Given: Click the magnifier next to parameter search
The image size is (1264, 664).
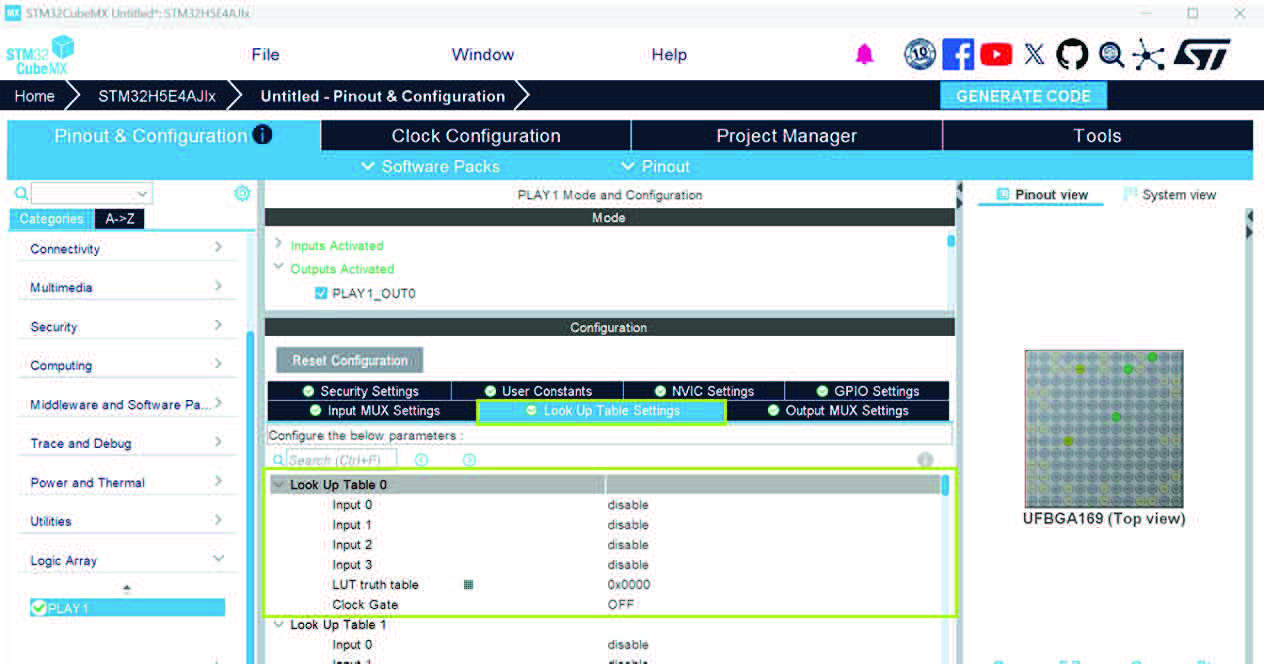Looking at the screenshot, I should [278, 460].
